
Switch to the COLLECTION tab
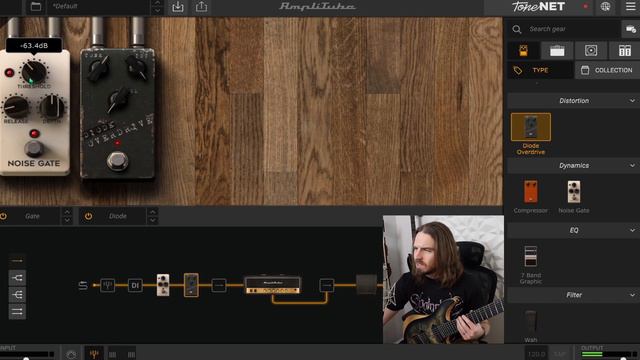pyautogui.click(x=607, y=70)
